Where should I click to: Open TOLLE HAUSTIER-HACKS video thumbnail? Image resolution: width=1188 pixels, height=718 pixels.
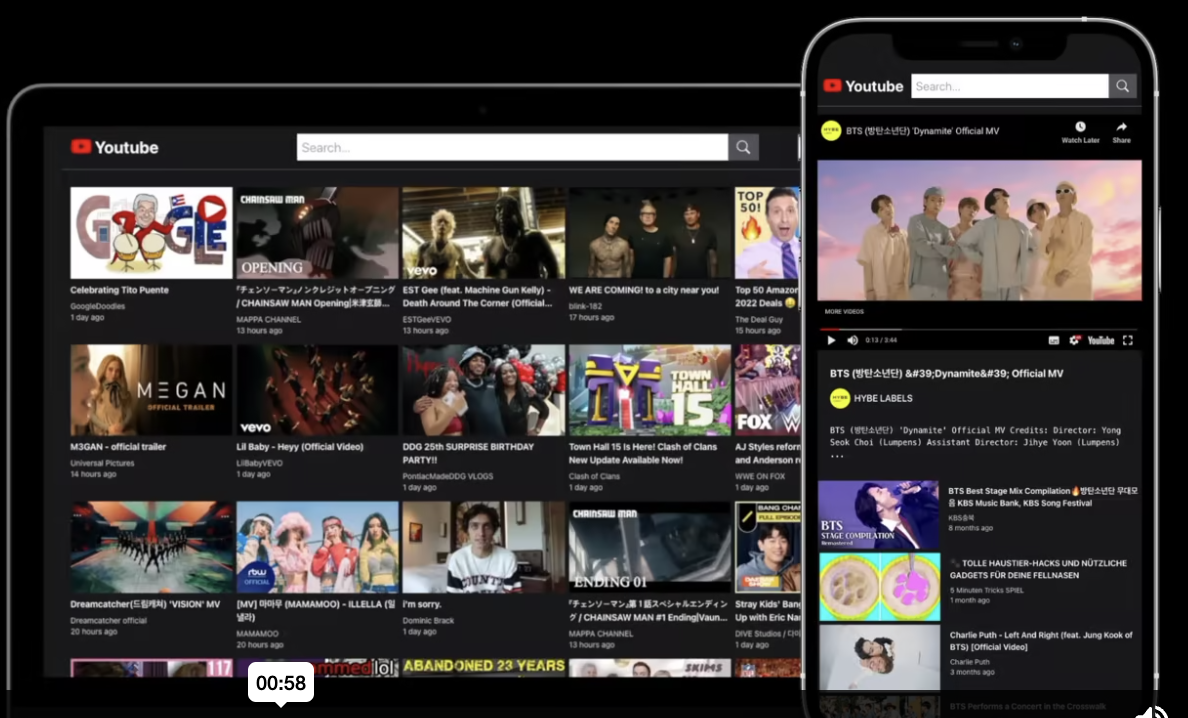click(x=879, y=587)
